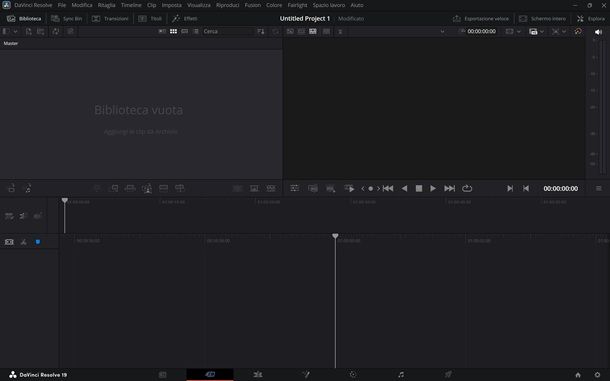
Task: Open the Spazio lavoro menu
Action: [x=329, y=5]
